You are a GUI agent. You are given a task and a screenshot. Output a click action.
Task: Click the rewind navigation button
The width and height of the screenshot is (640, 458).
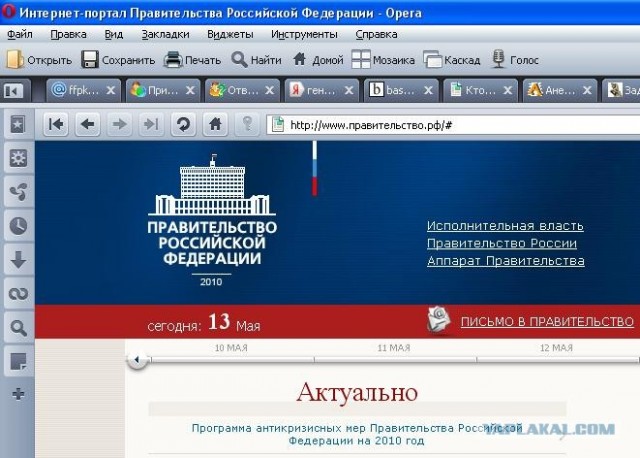56,124
